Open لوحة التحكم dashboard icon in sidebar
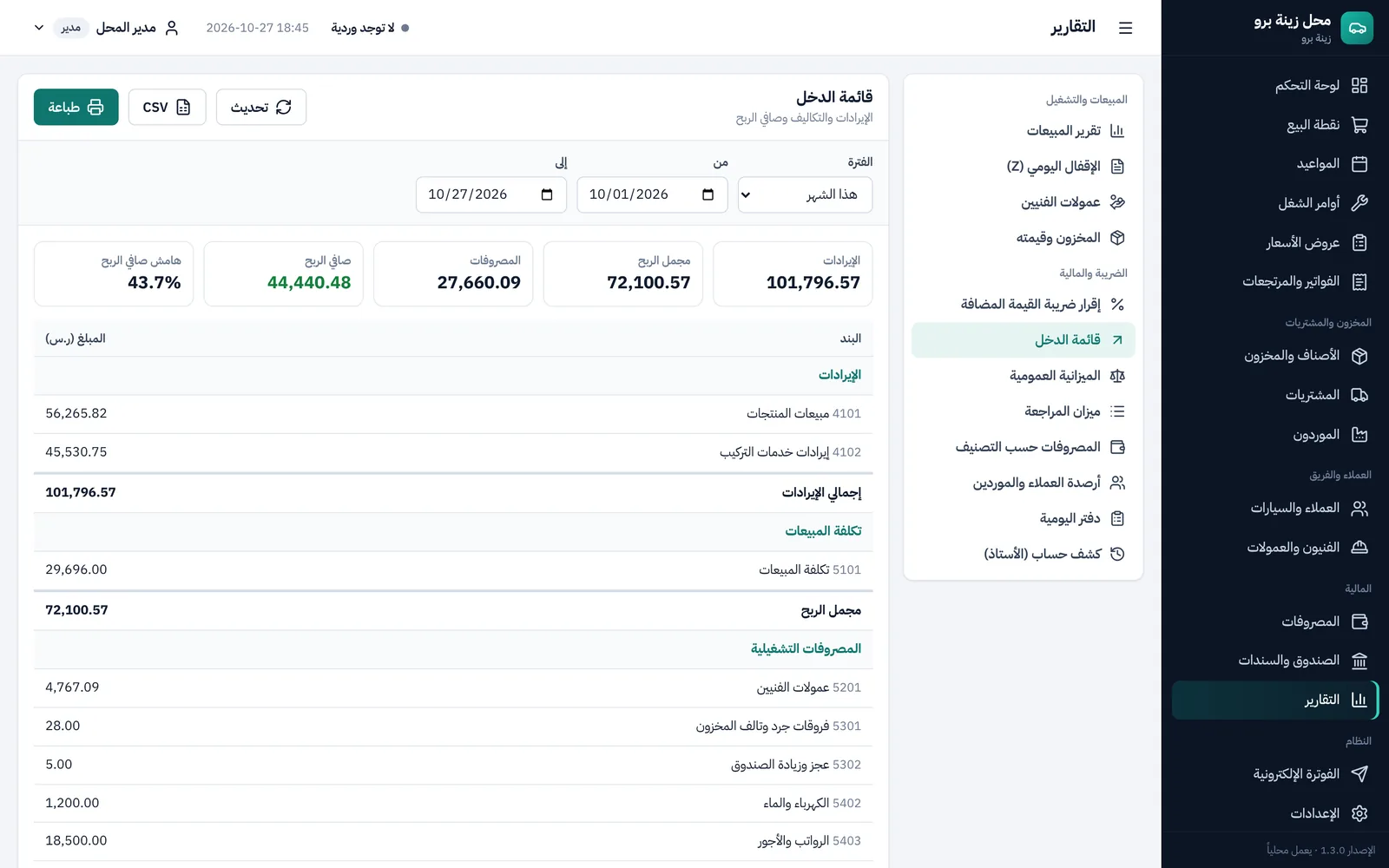 point(1359,85)
